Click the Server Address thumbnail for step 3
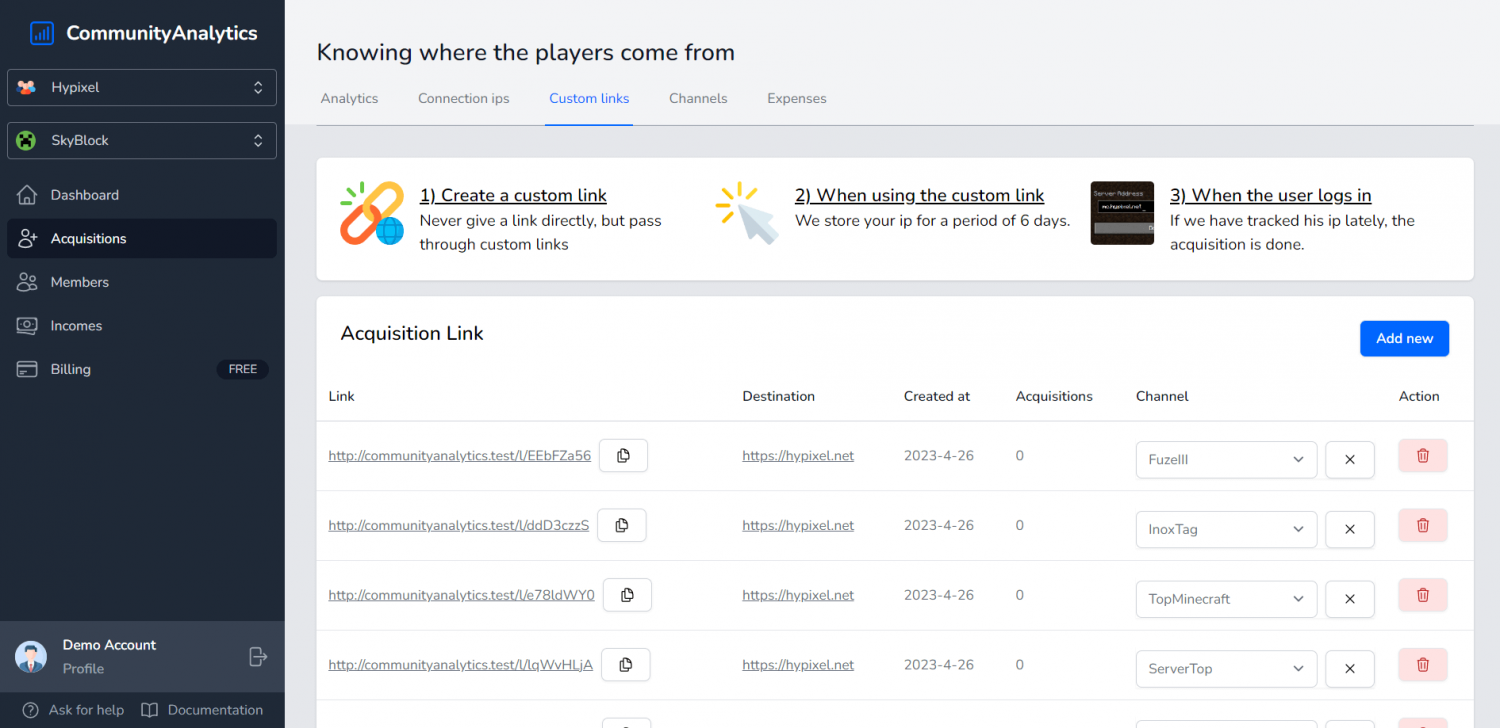The image size is (1500, 728). (x=1122, y=213)
